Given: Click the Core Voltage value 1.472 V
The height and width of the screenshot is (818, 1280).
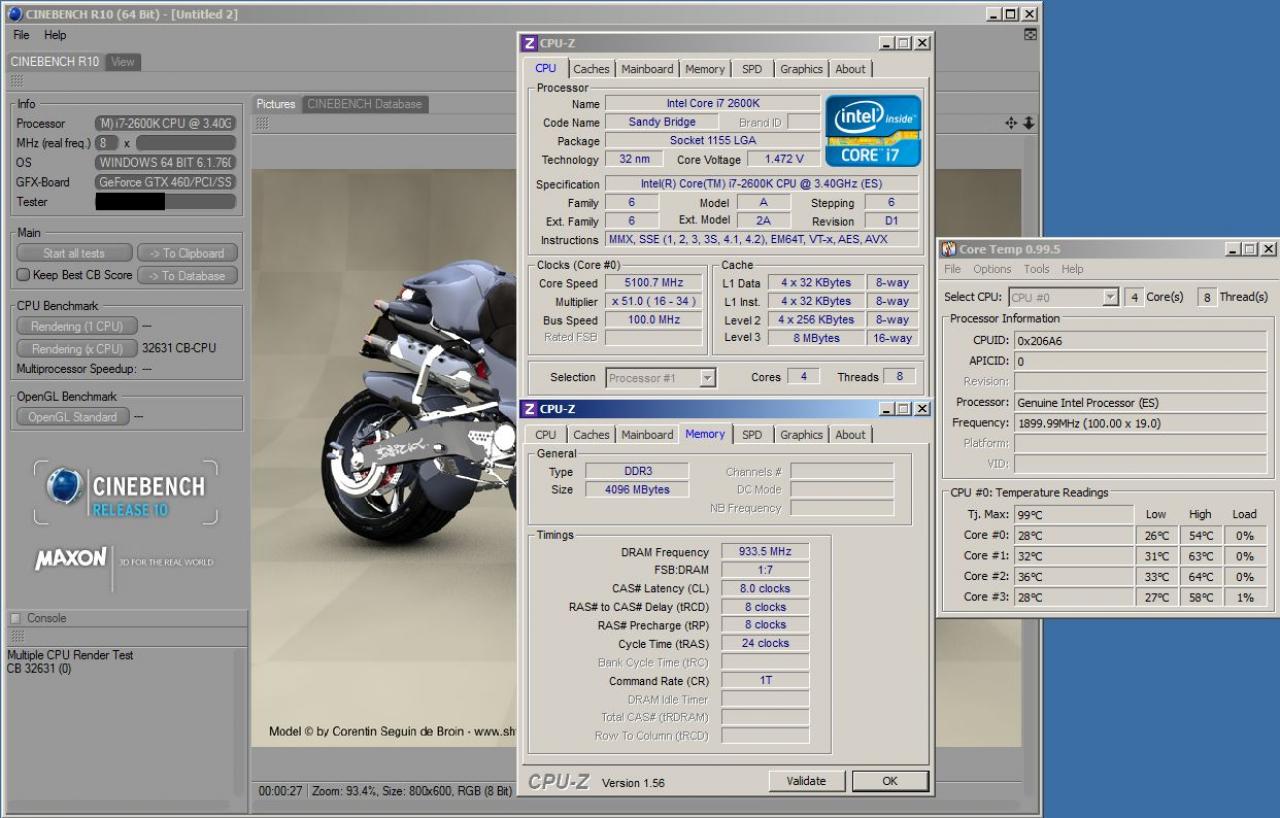Looking at the screenshot, I should pos(784,159).
